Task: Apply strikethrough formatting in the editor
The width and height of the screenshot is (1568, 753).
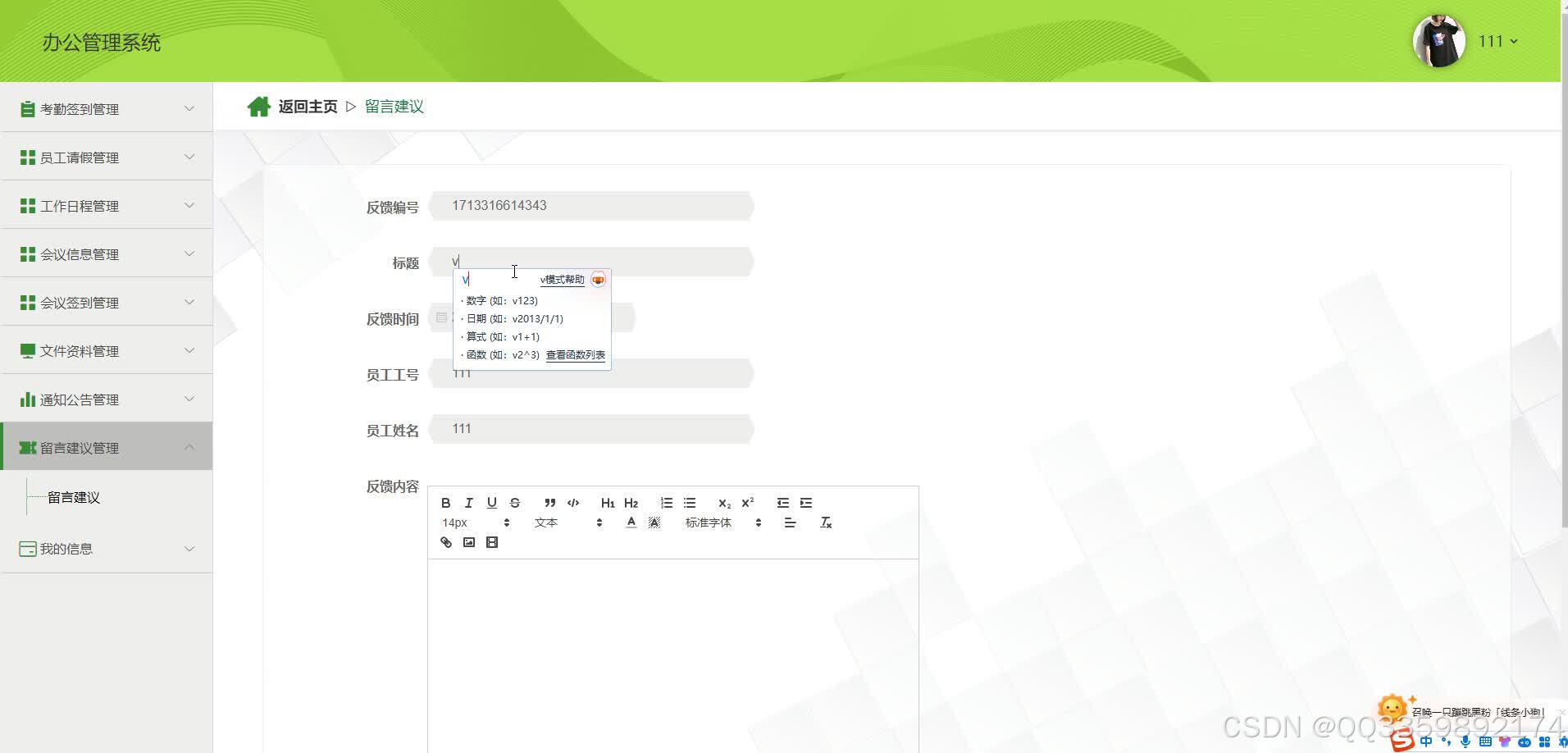Action: (x=515, y=503)
